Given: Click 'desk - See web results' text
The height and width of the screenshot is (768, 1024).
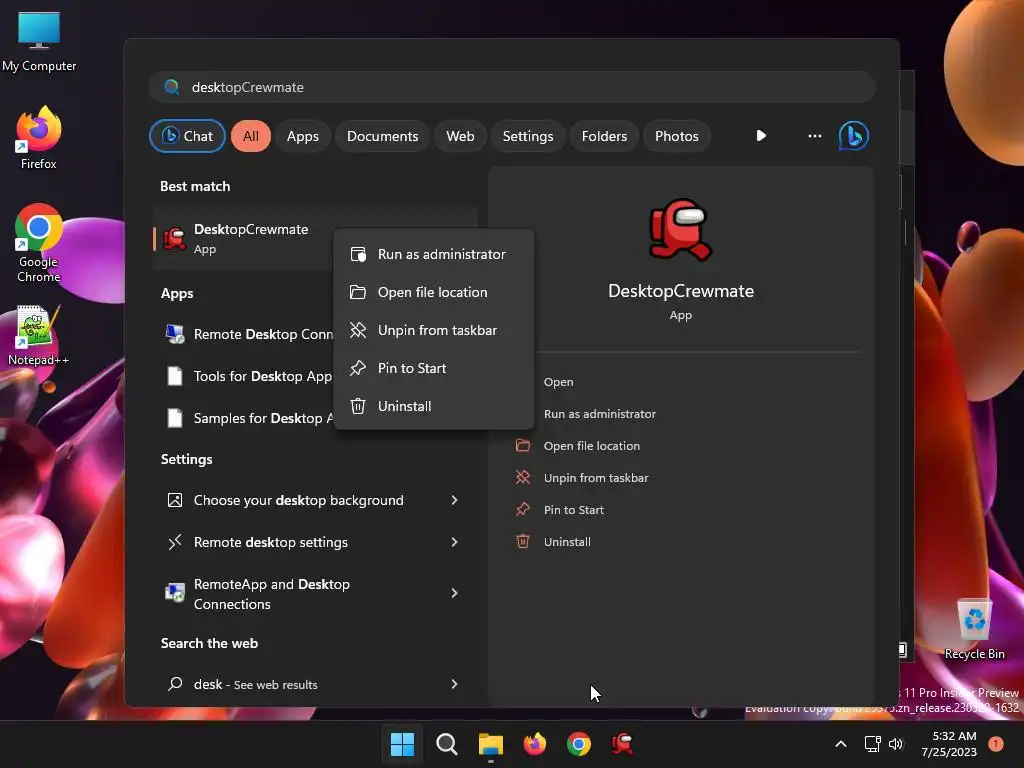Looking at the screenshot, I should coord(255,684).
